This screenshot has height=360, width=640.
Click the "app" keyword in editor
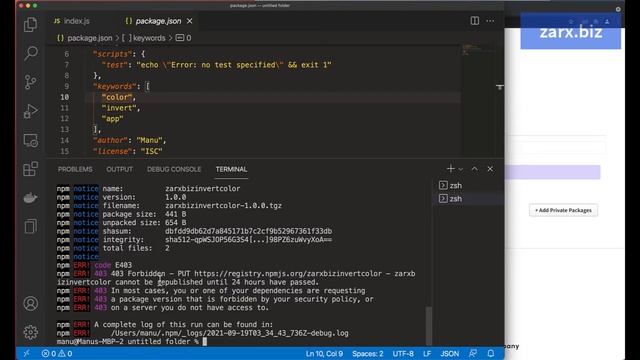point(112,119)
